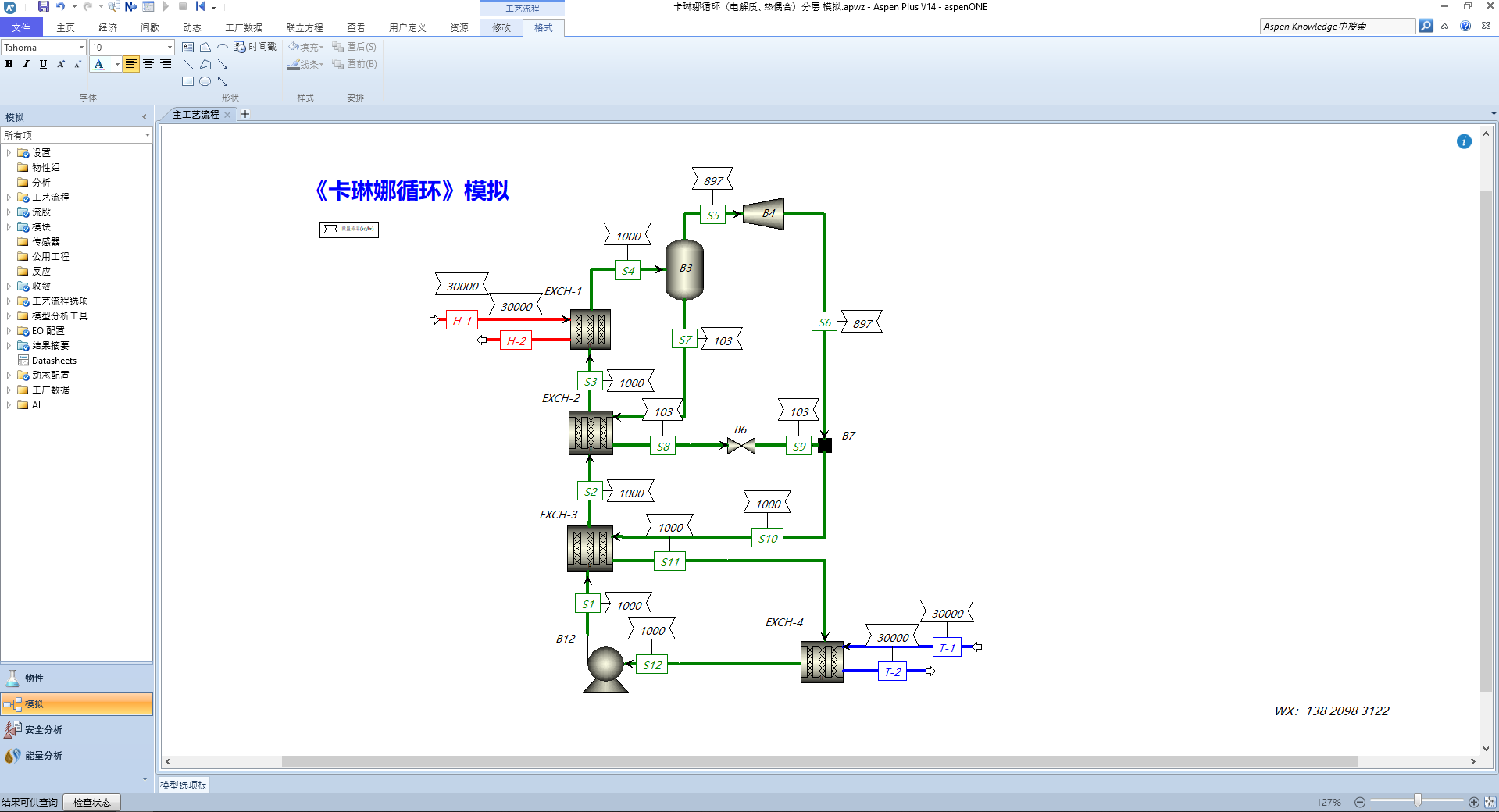Select the double-headed arrow shape tool

pos(222,81)
